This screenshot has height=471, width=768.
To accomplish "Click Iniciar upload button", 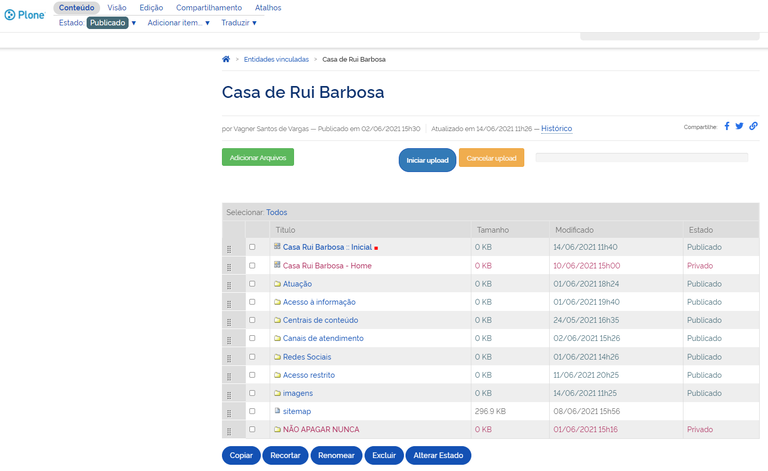I will click(427, 160).
